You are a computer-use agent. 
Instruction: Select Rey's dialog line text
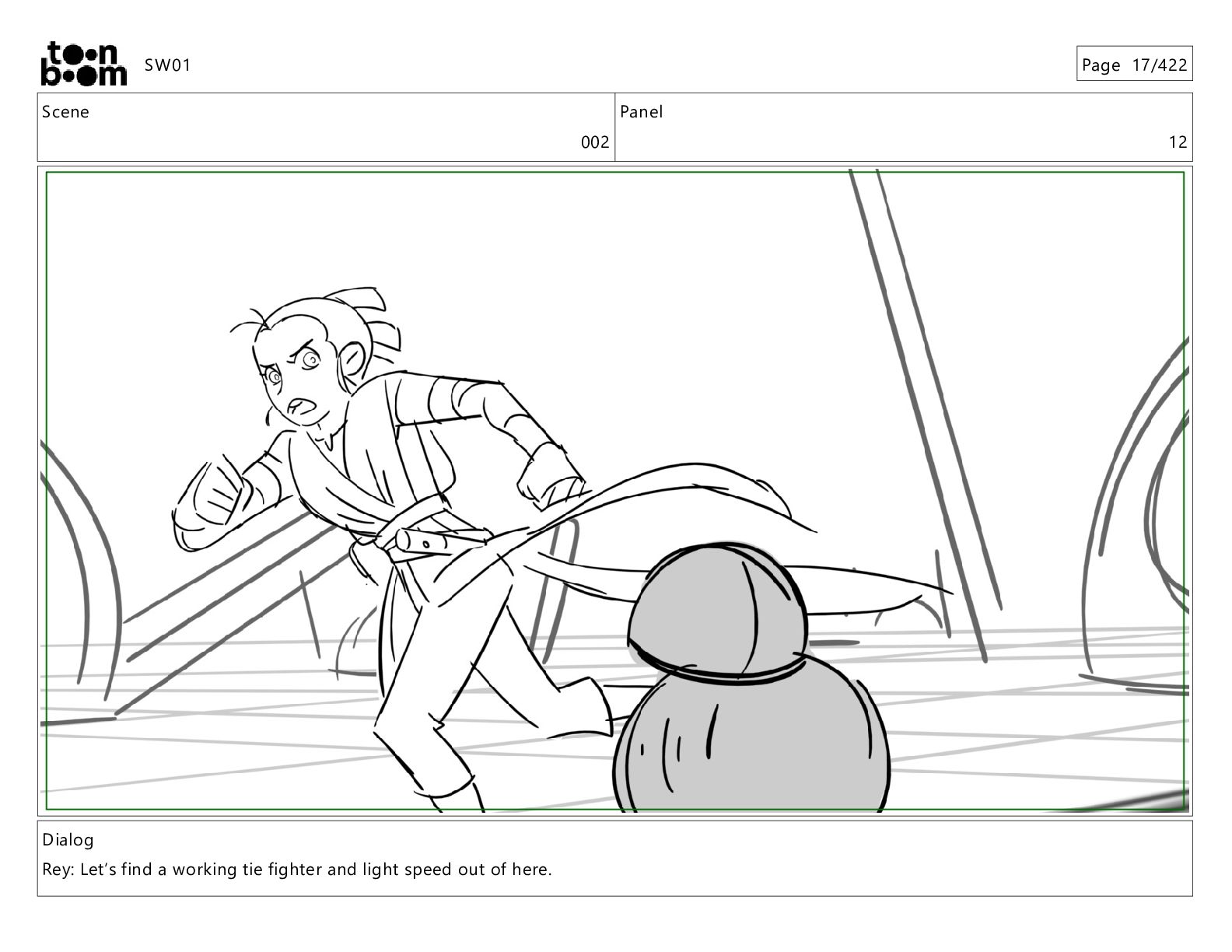coord(297,870)
